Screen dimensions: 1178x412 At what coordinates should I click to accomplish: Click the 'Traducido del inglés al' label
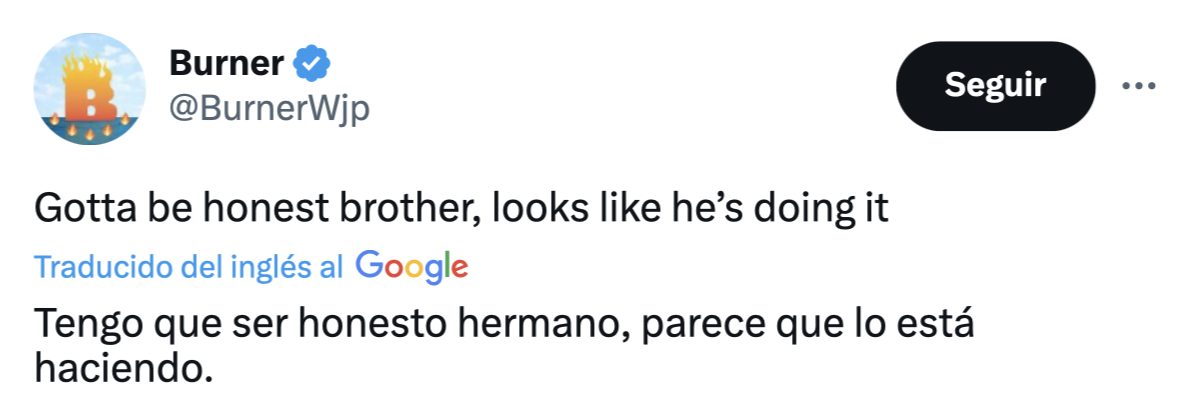point(189,267)
